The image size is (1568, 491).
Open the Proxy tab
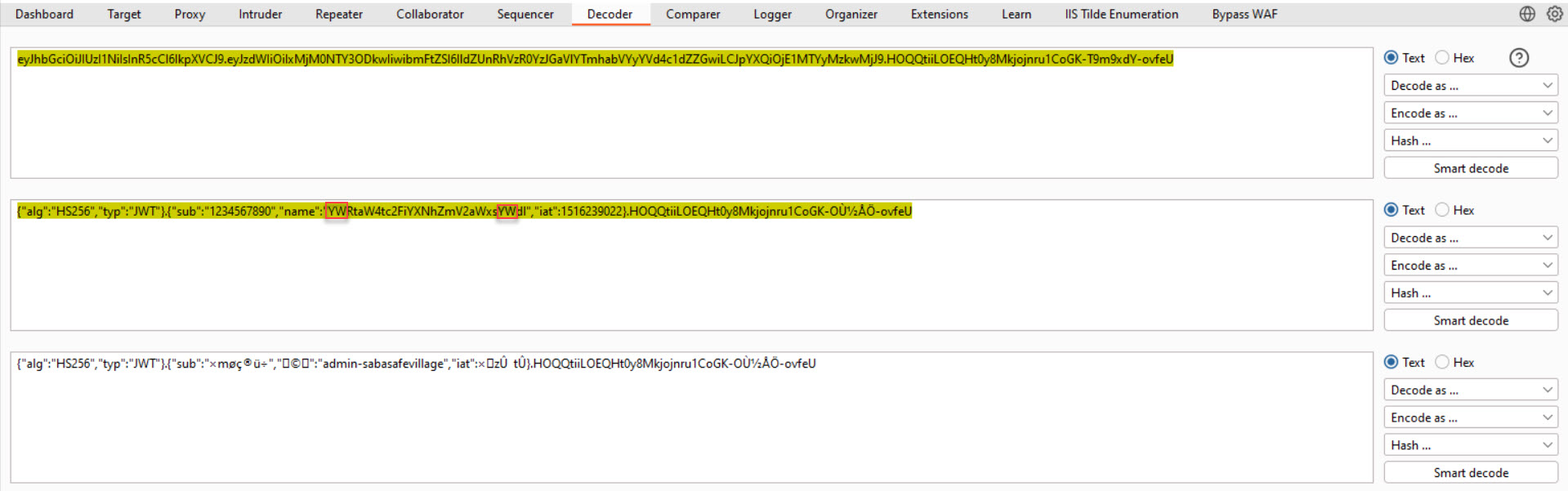pos(190,14)
